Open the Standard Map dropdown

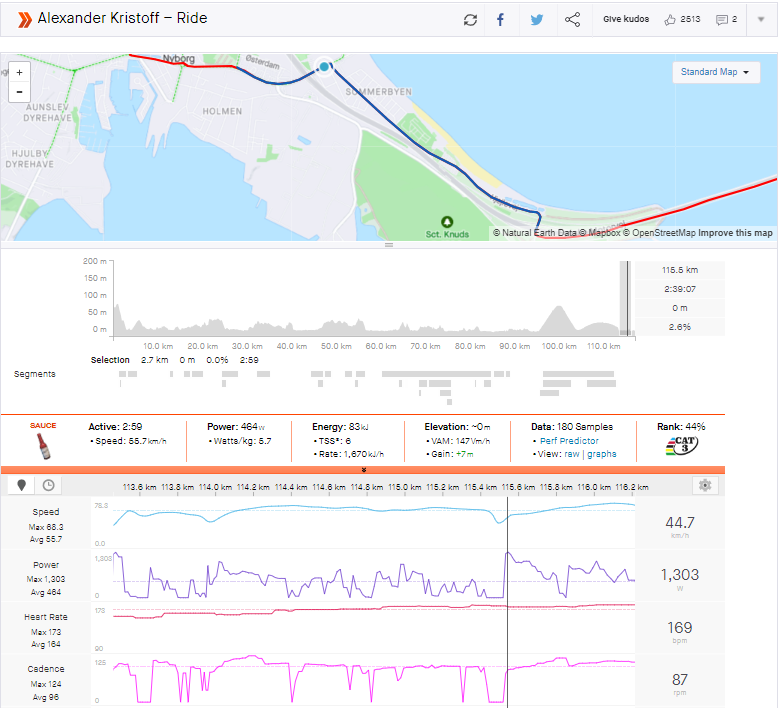[715, 73]
